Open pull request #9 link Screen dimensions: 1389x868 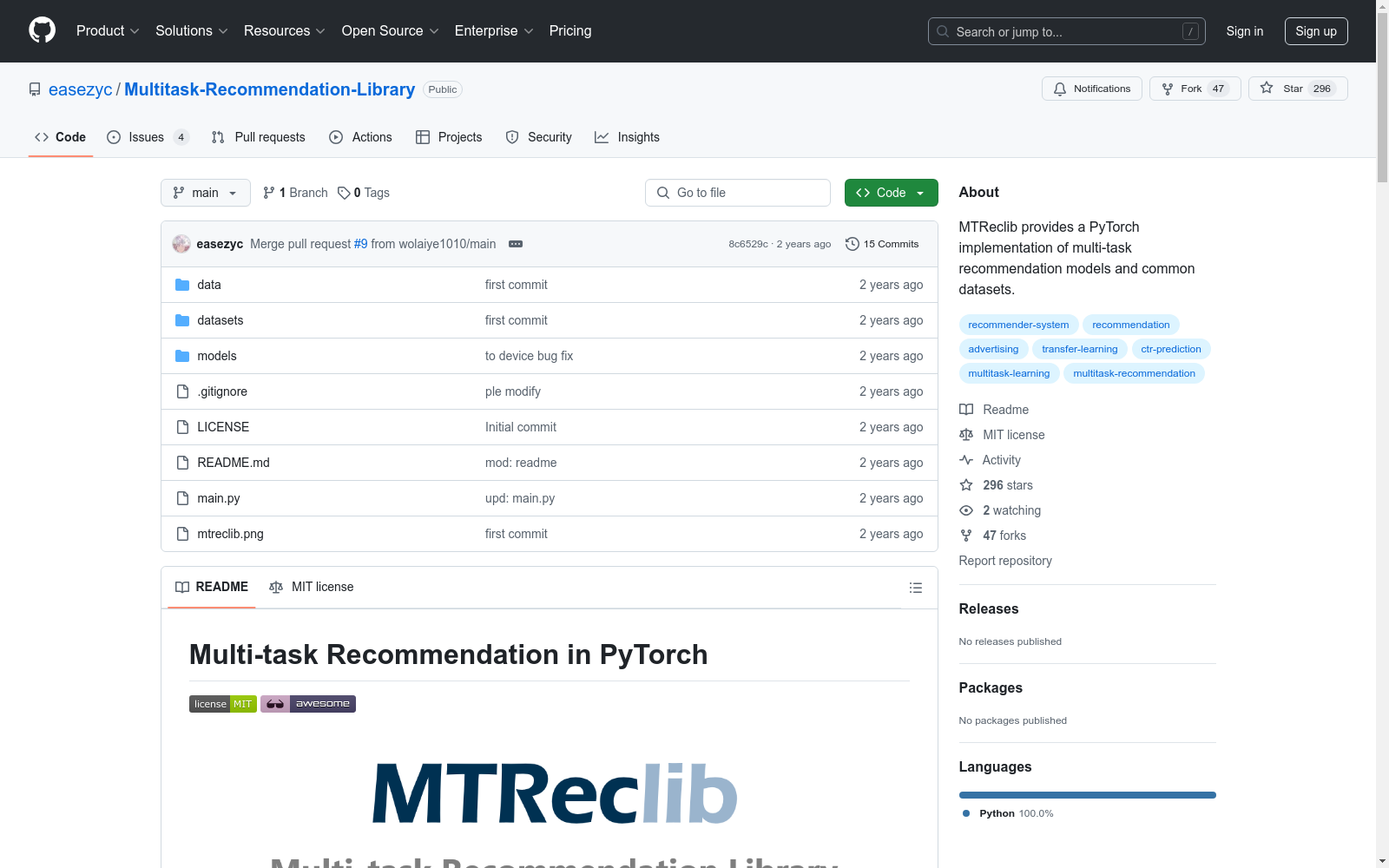click(361, 244)
